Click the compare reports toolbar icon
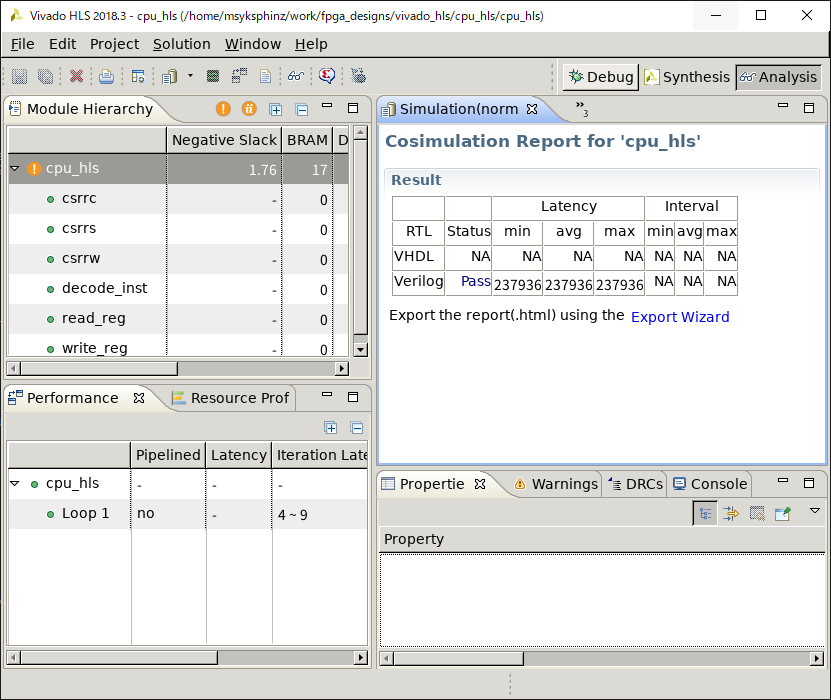This screenshot has height=700, width=831. point(240,76)
